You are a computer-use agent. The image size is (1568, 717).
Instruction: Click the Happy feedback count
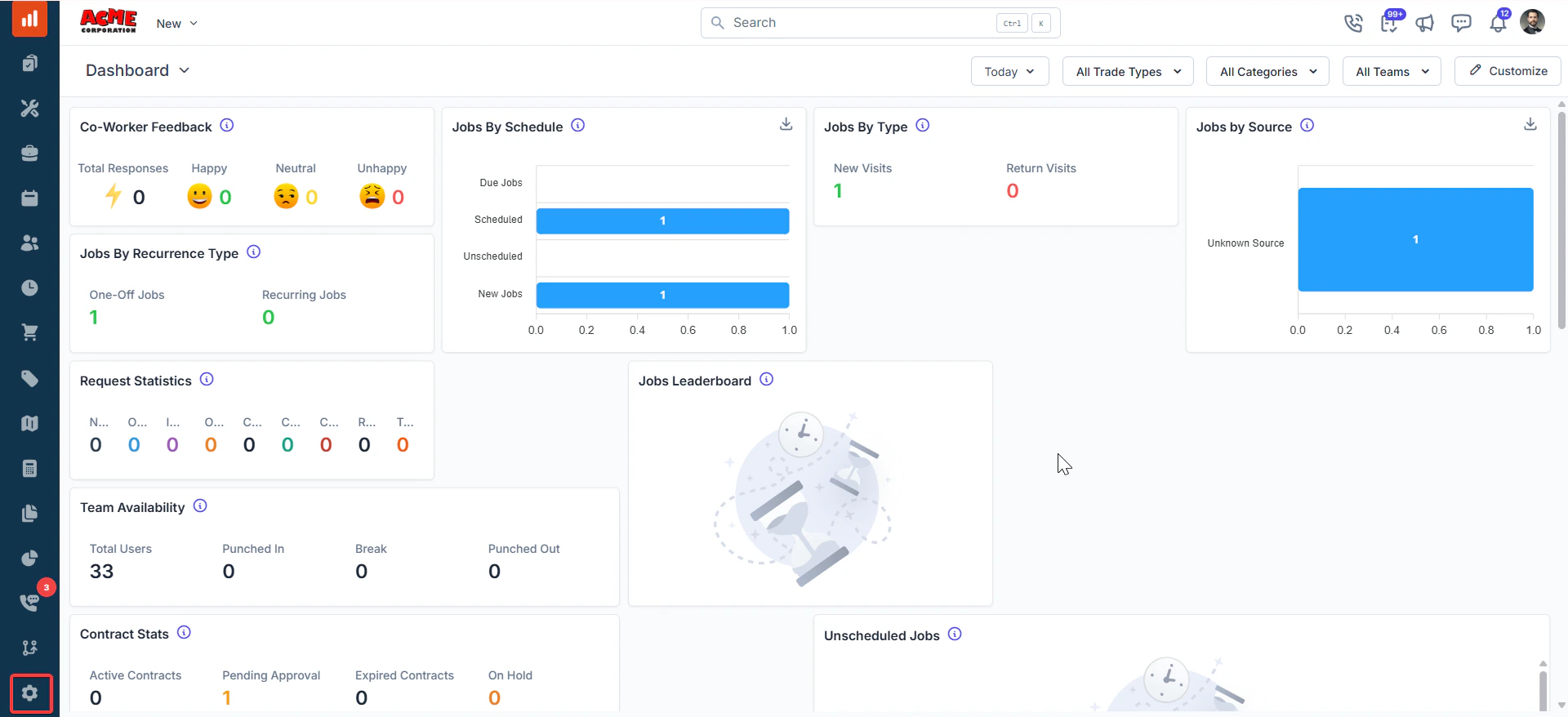225,197
